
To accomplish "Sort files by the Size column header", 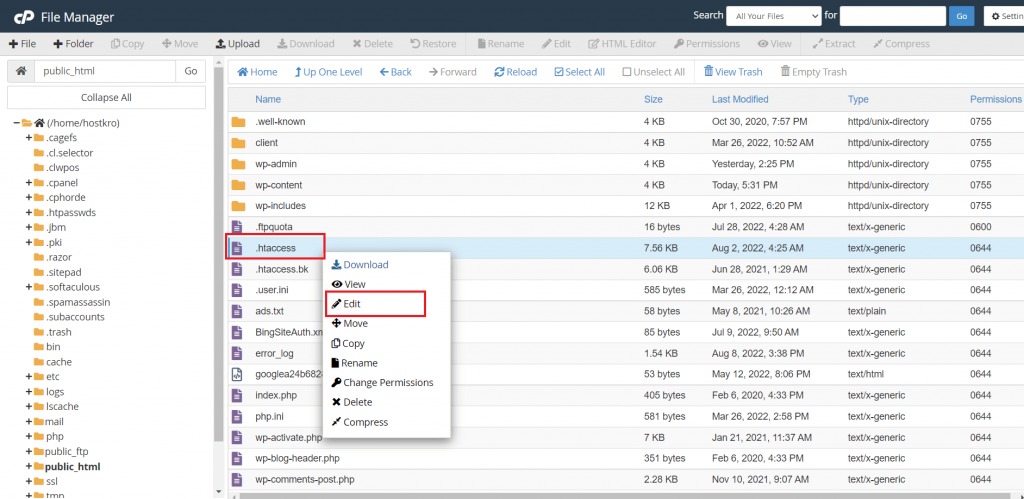I will (x=653, y=99).
